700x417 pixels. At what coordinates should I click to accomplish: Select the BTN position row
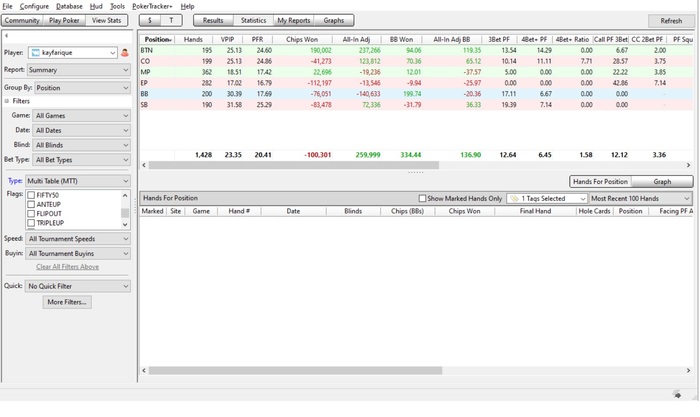point(417,50)
